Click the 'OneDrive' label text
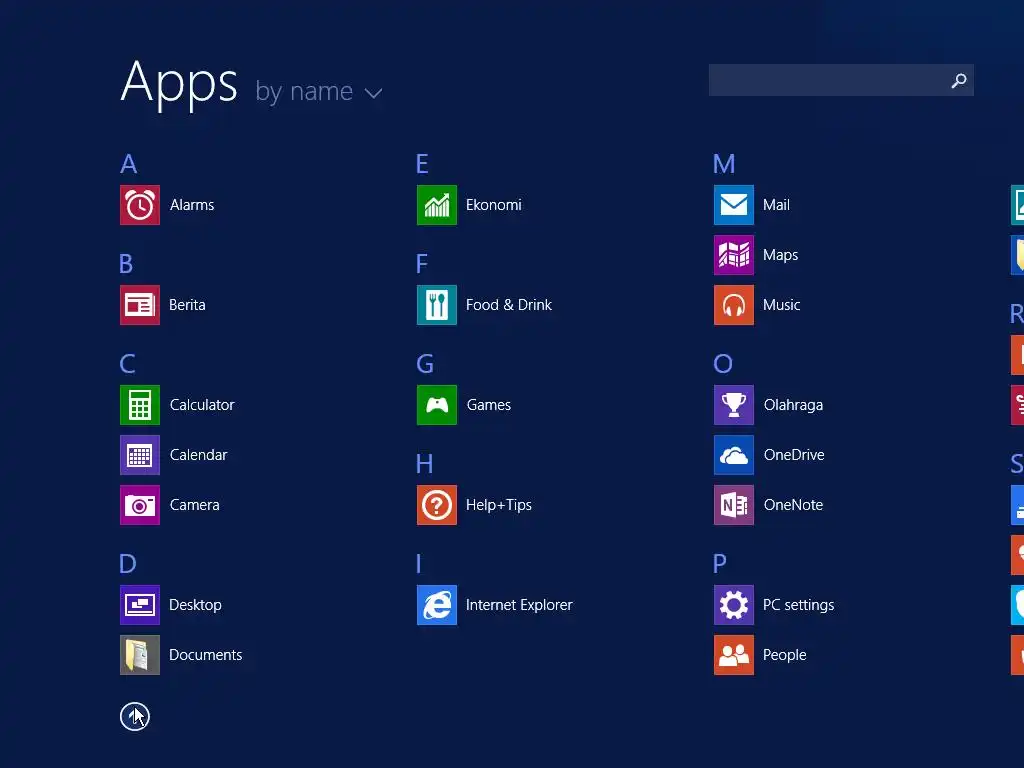Screen dimensions: 1024x768 [x=794, y=455]
